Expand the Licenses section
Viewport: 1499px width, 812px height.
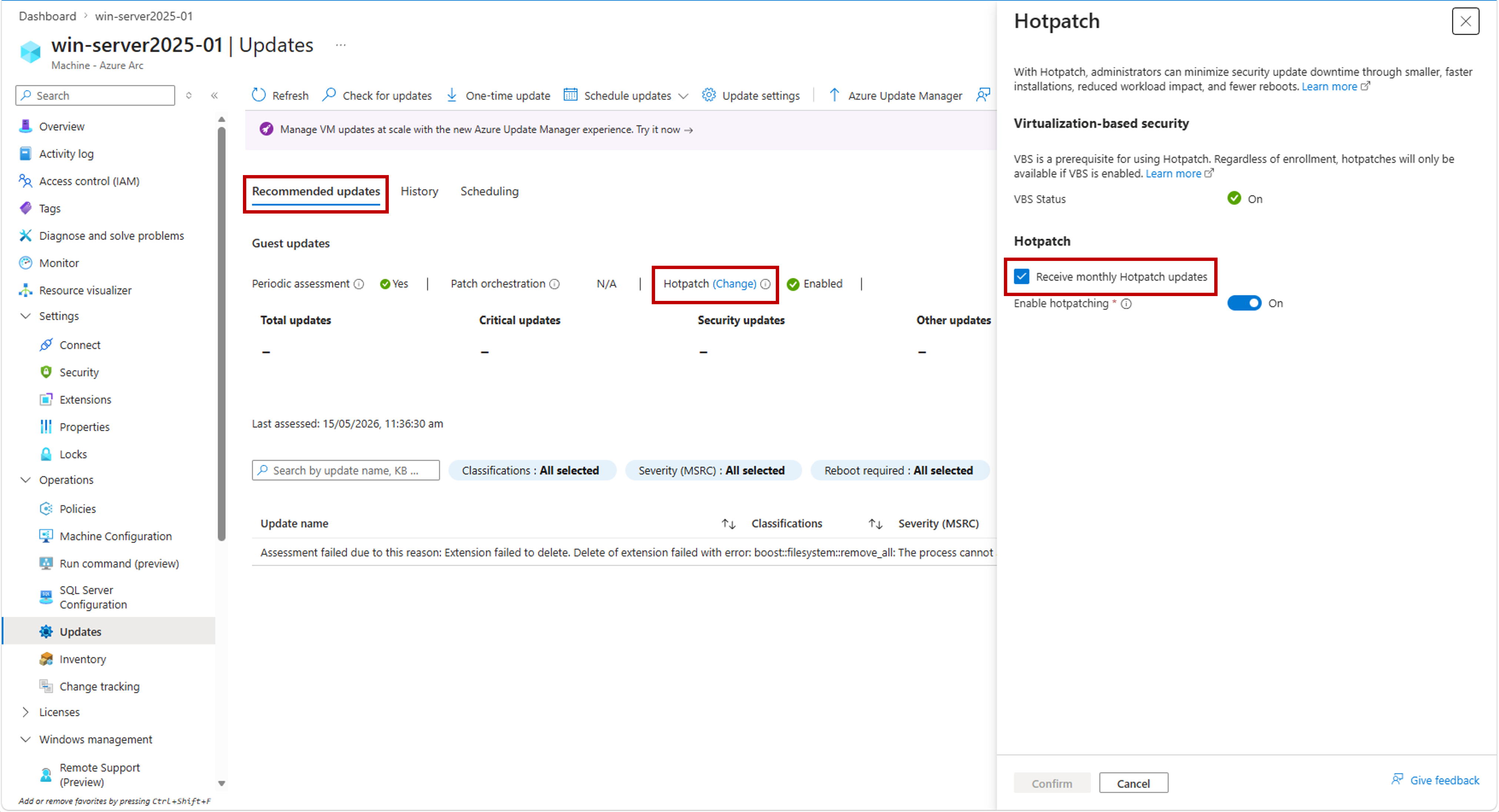[26, 712]
